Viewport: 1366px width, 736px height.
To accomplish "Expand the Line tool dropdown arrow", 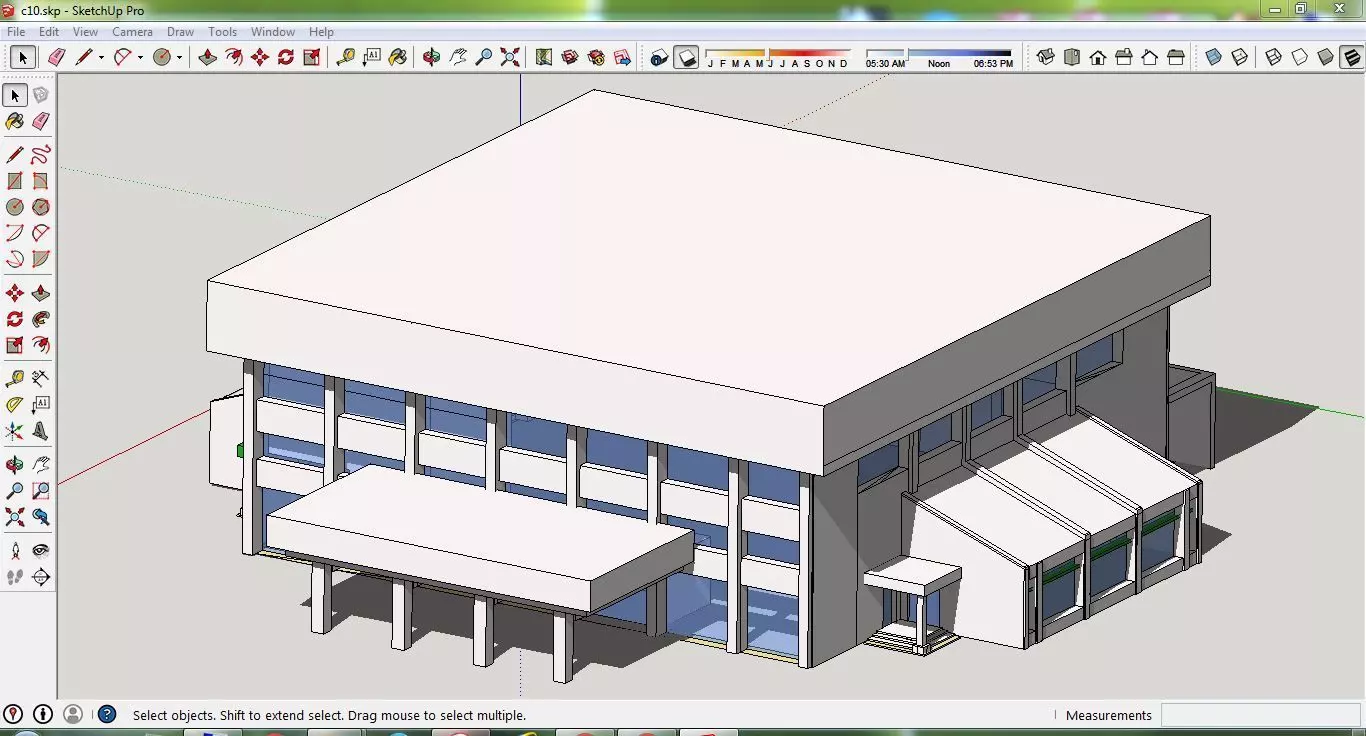I will 101,58.
